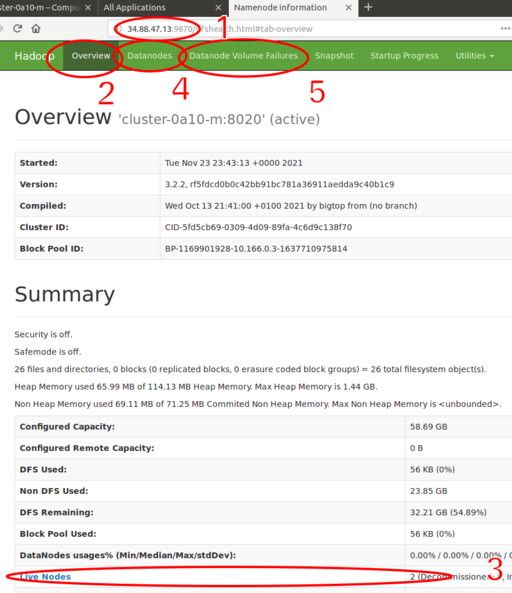Click the Hadoop brand link
Image resolution: width=512 pixels, height=593 pixels.
(x=34, y=56)
